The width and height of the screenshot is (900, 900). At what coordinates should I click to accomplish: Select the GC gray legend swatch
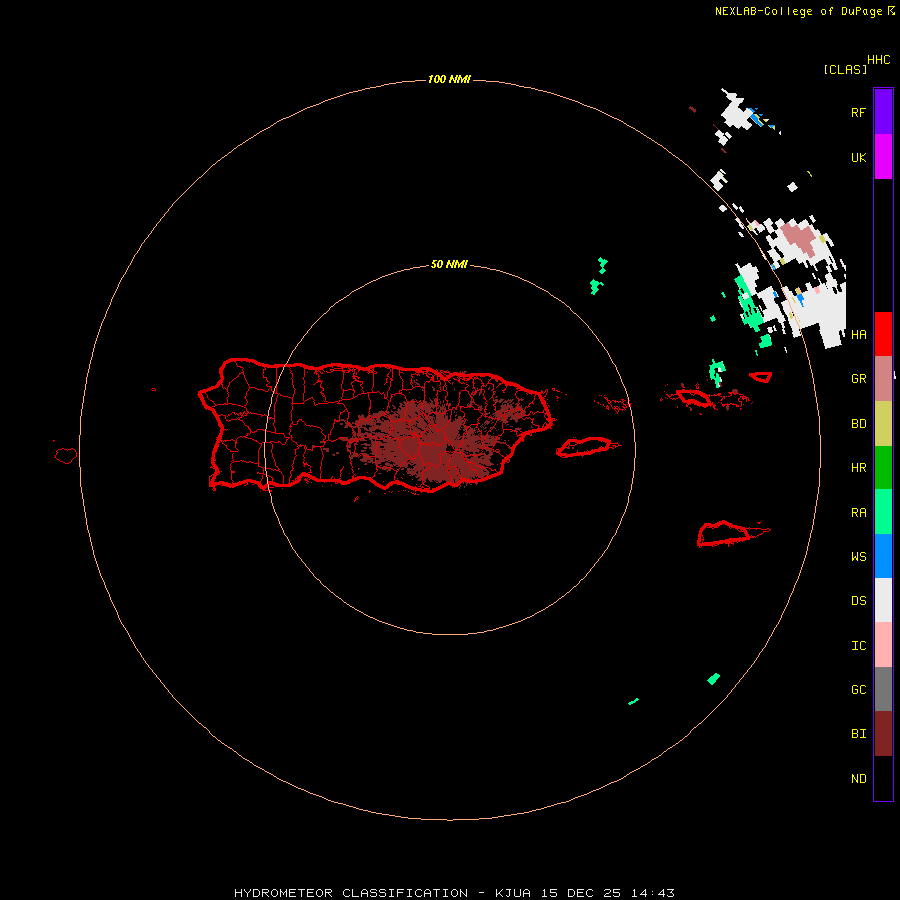click(x=883, y=689)
